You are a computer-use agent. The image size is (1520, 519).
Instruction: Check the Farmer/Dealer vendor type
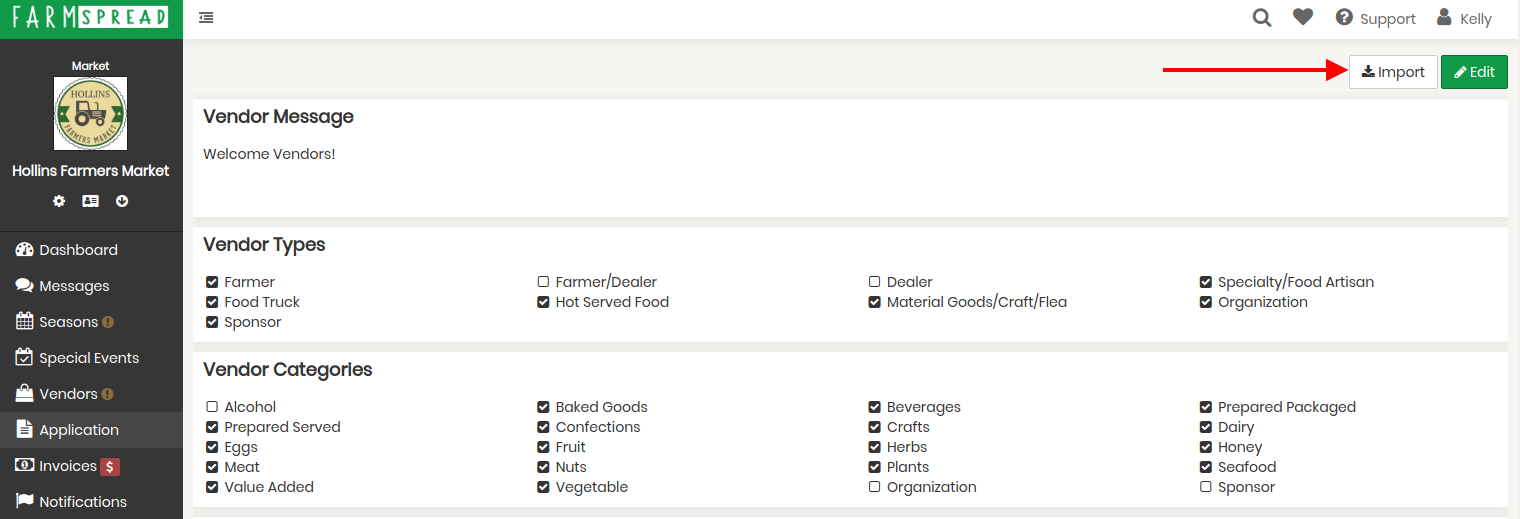[543, 282]
